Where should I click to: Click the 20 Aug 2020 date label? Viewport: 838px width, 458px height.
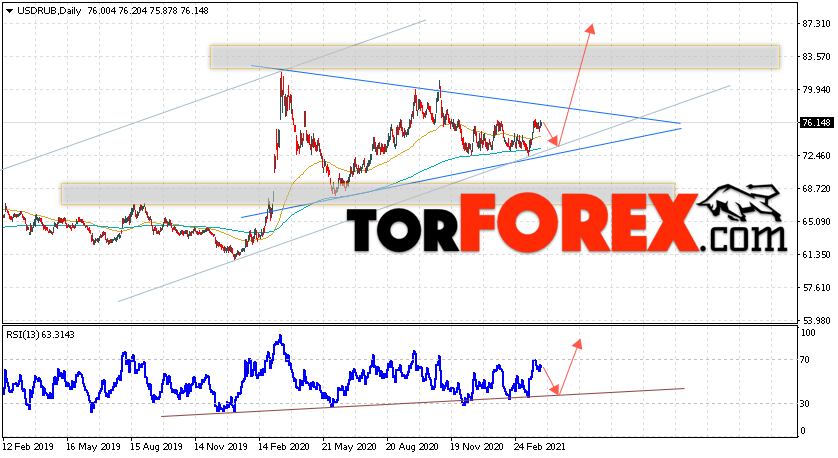[412, 446]
